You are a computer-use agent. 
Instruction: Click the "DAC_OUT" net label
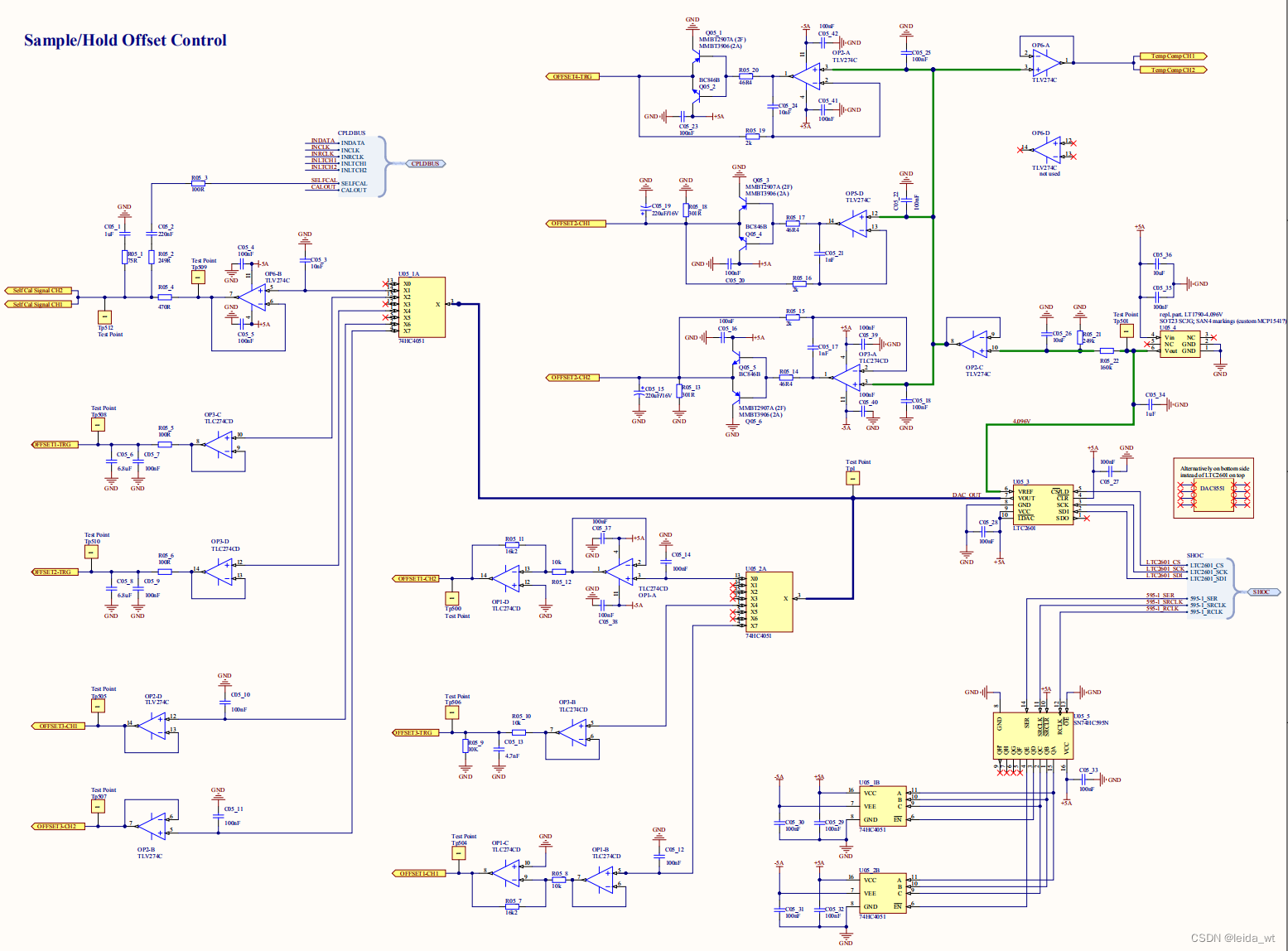click(x=967, y=495)
